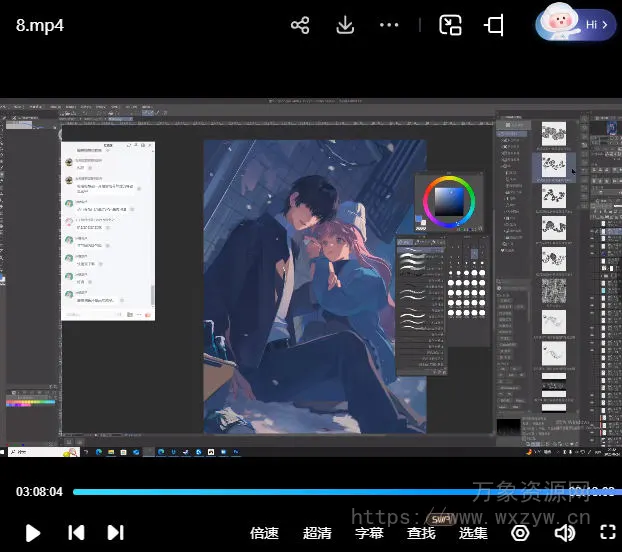This screenshot has height=552, width=622.
Task: Toggle 字幕 subtitles option
Action: click(369, 533)
